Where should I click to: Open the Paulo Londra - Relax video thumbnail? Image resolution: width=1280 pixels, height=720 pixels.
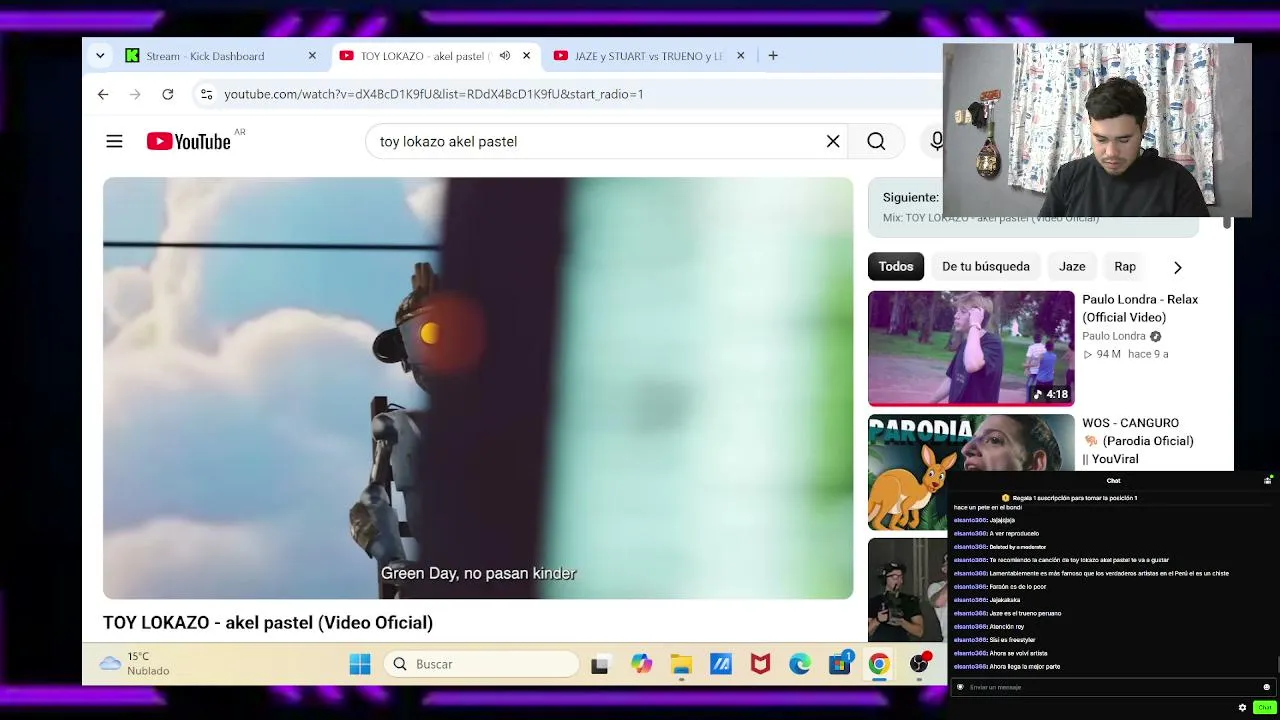(971, 348)
